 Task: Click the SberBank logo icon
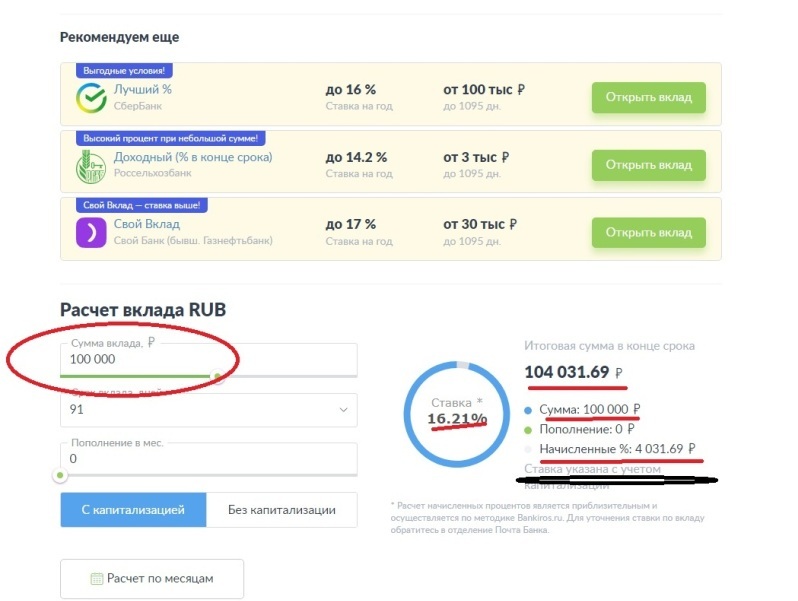point(91,98)
